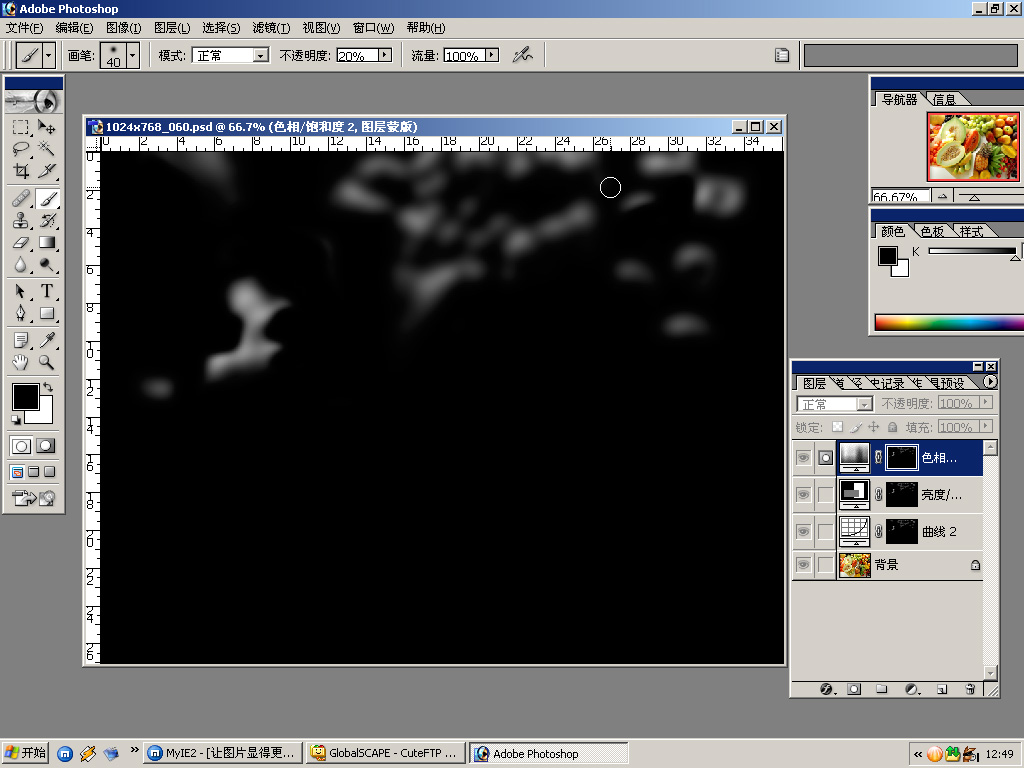Hide the 亮度 layer eye
The image size is (1024, 768).
point(803,495)
